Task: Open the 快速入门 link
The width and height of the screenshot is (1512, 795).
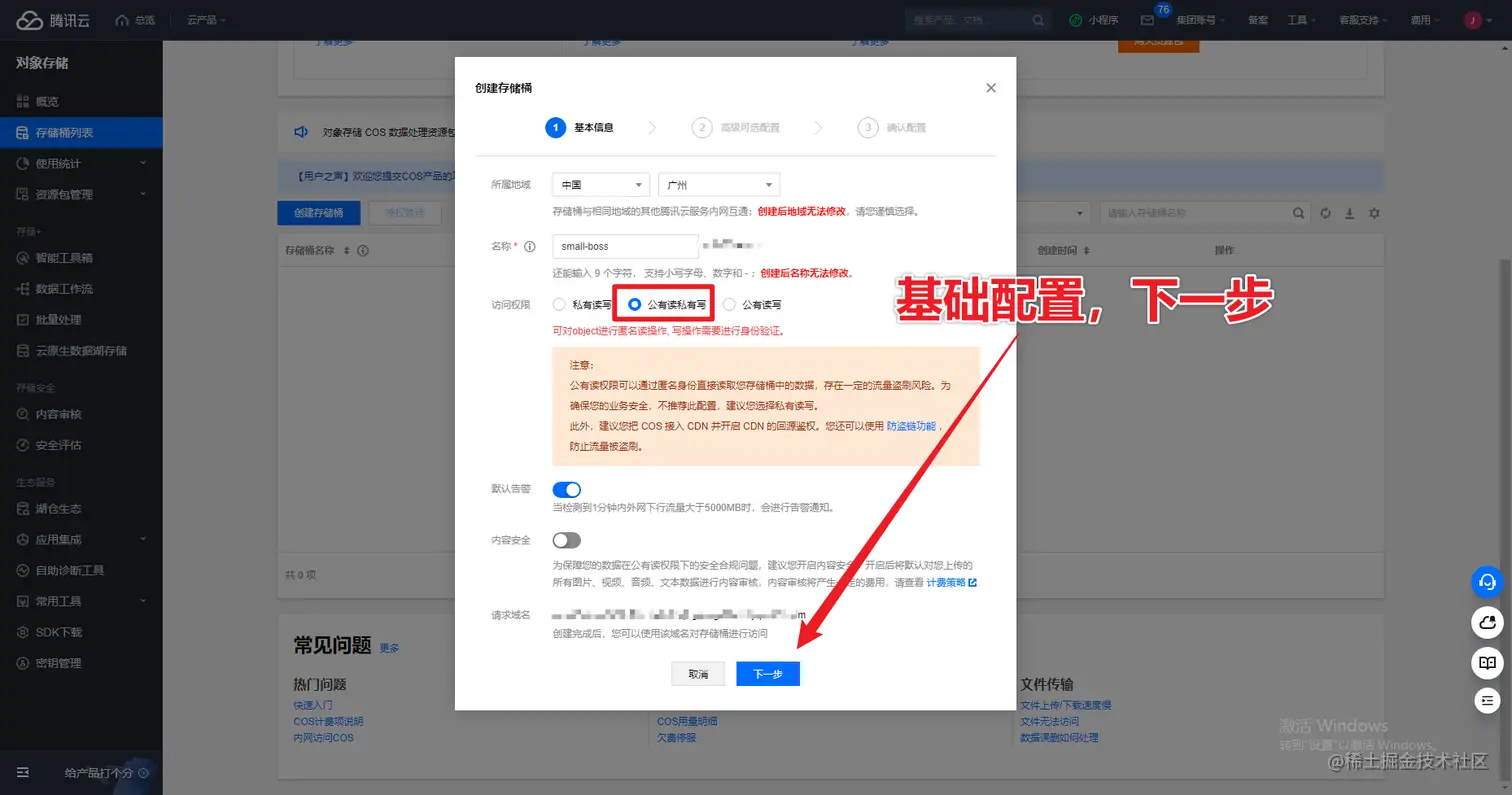Action: [312, 705]
